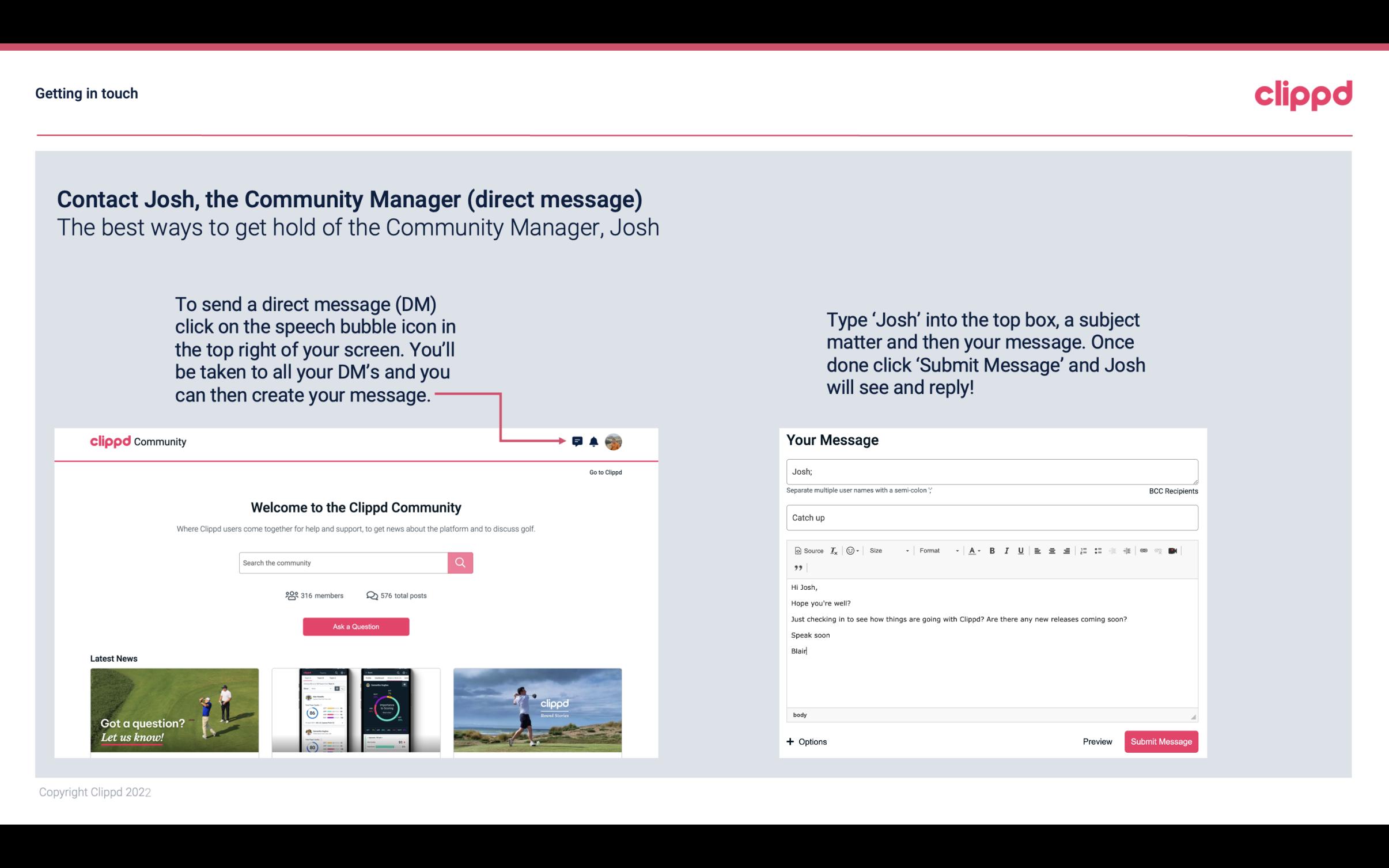Click the user profile avatar icon

tap(614, 441)
